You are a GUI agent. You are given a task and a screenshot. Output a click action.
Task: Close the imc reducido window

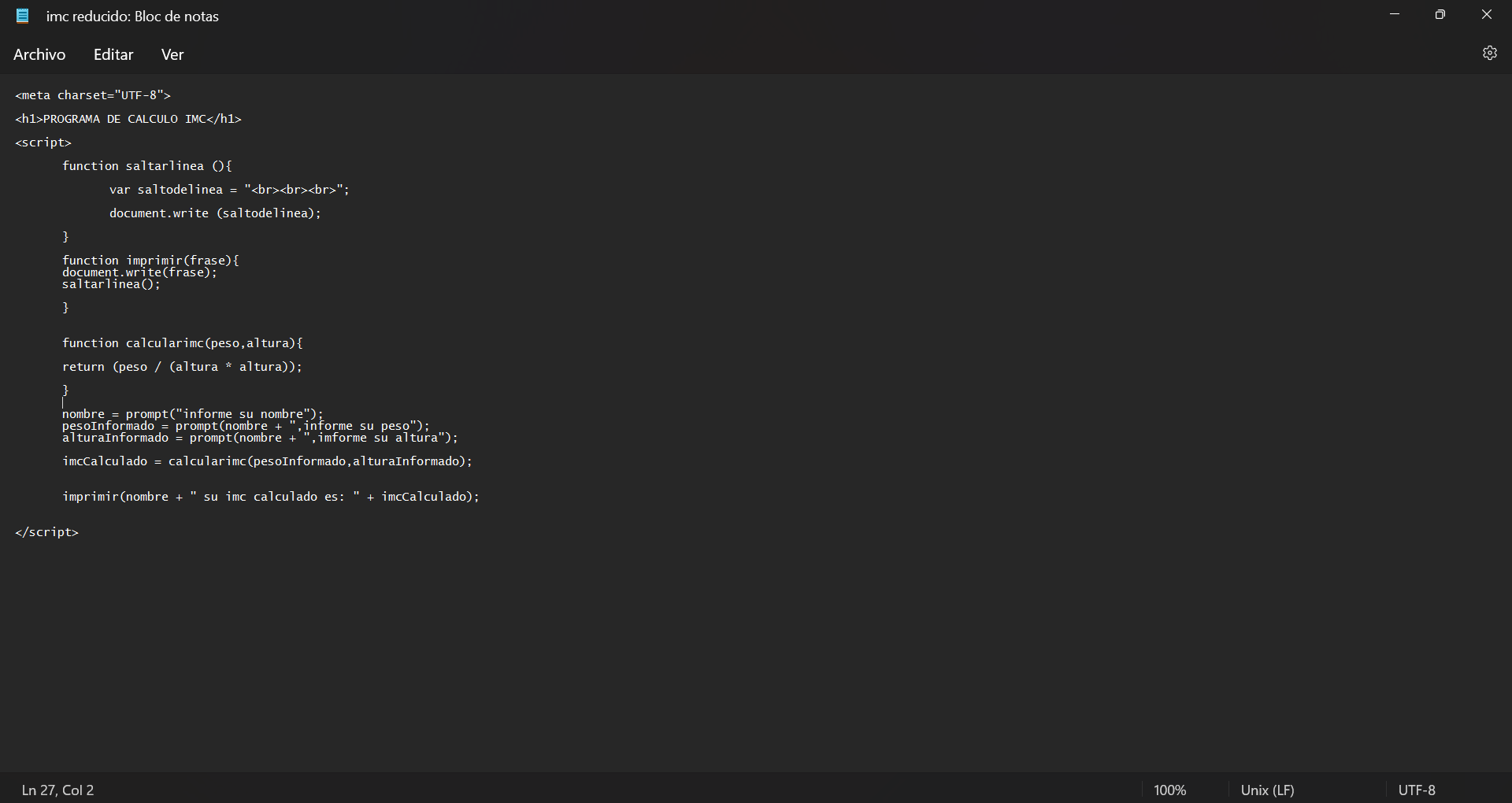point(1487,14)
